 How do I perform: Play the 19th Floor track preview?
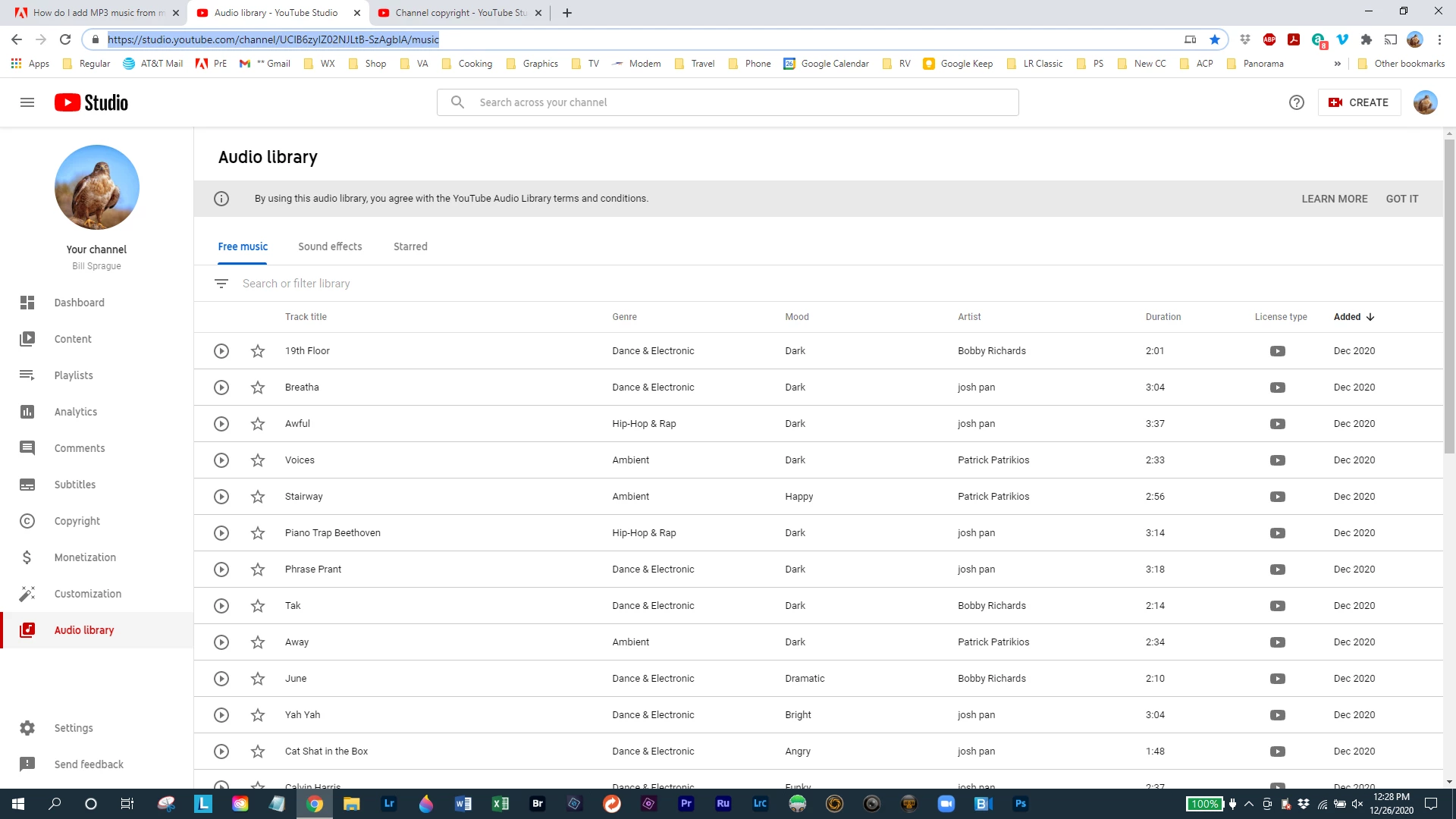pos(221,351)
